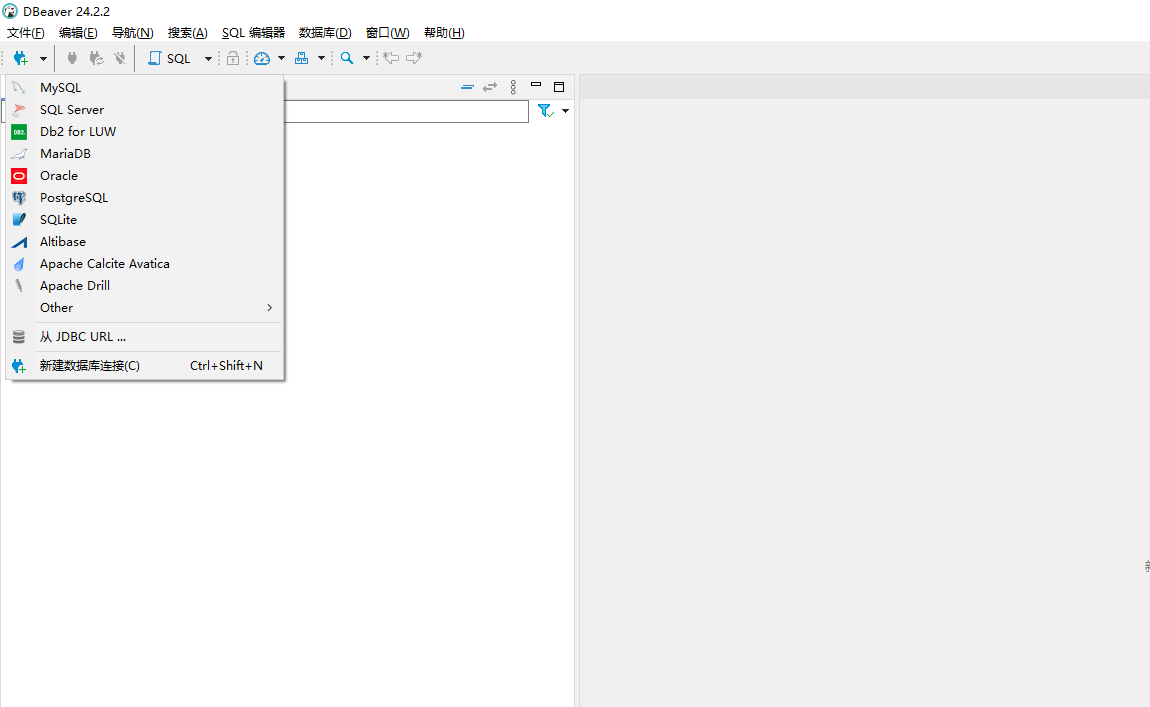Open the search icon in the toolbar

coord(344,57)
